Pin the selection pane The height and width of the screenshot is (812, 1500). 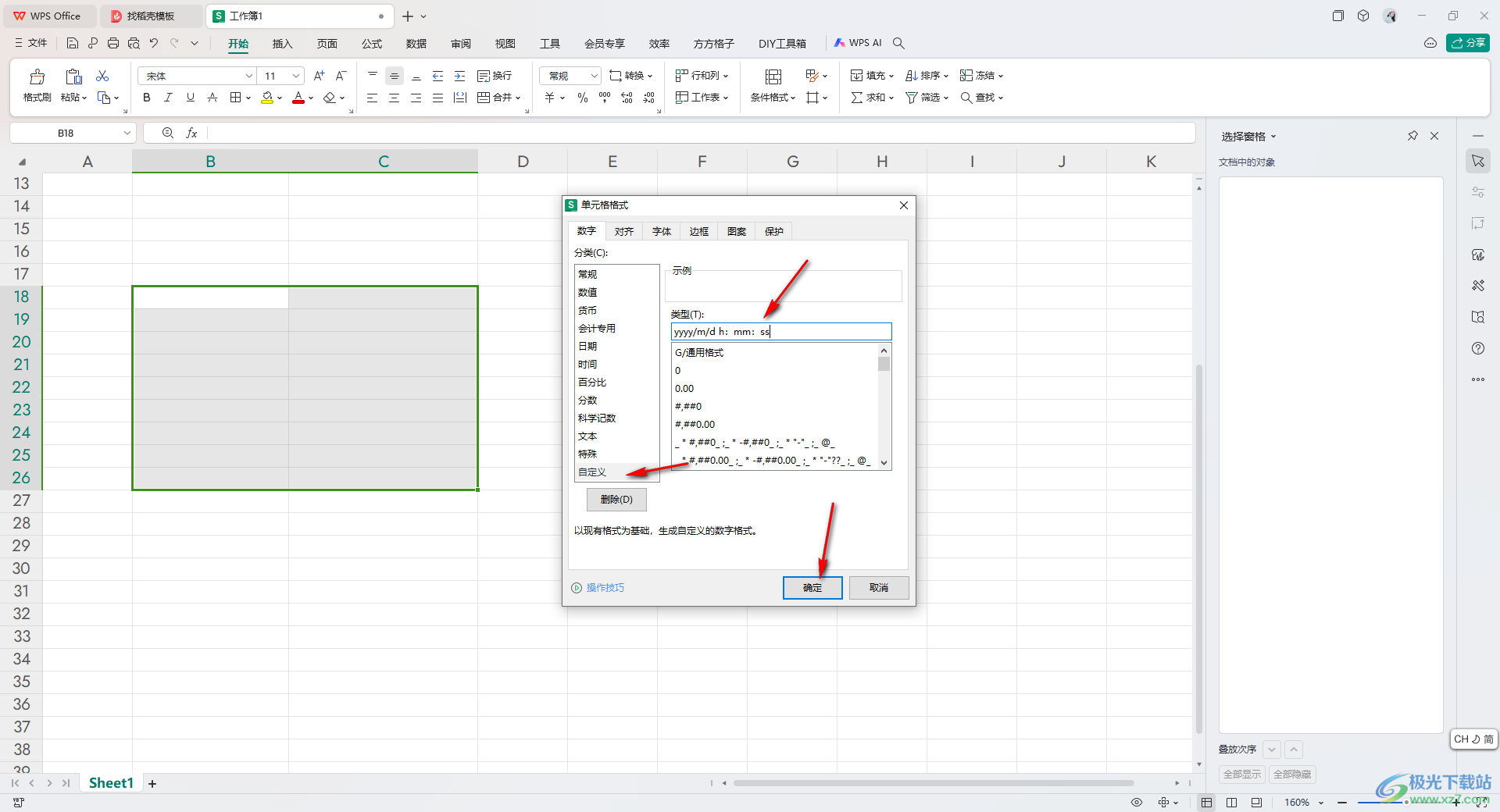click(x=1412, y=136)
